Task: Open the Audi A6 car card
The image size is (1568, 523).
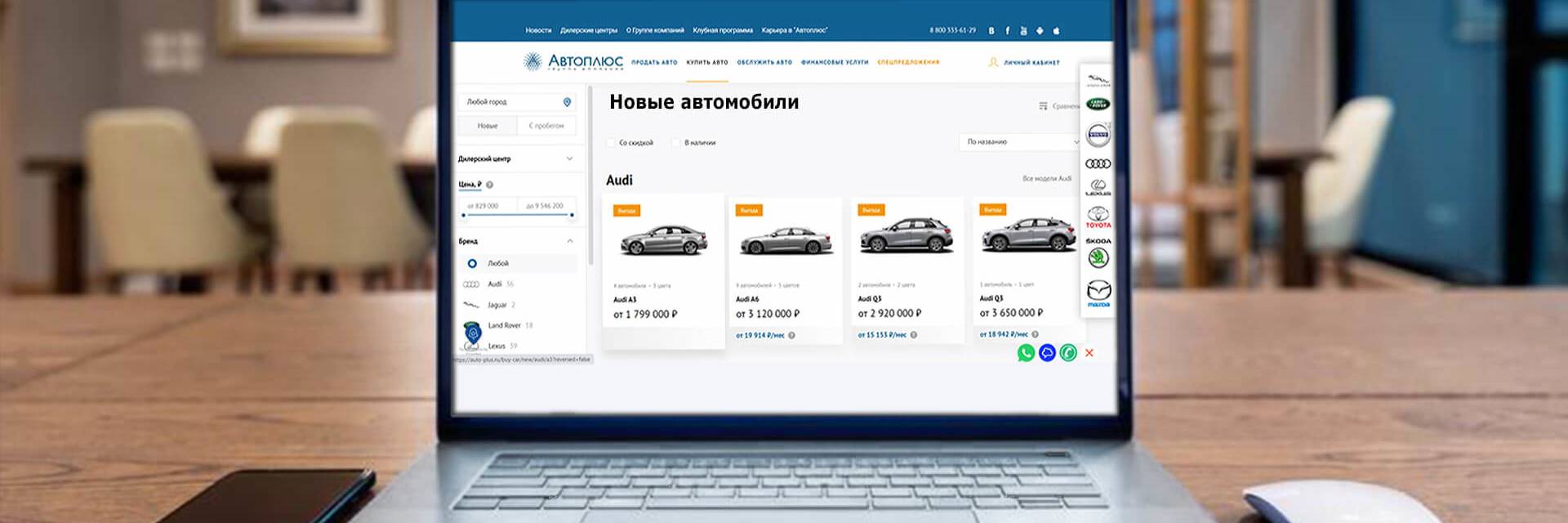Action: coord(786,270)
